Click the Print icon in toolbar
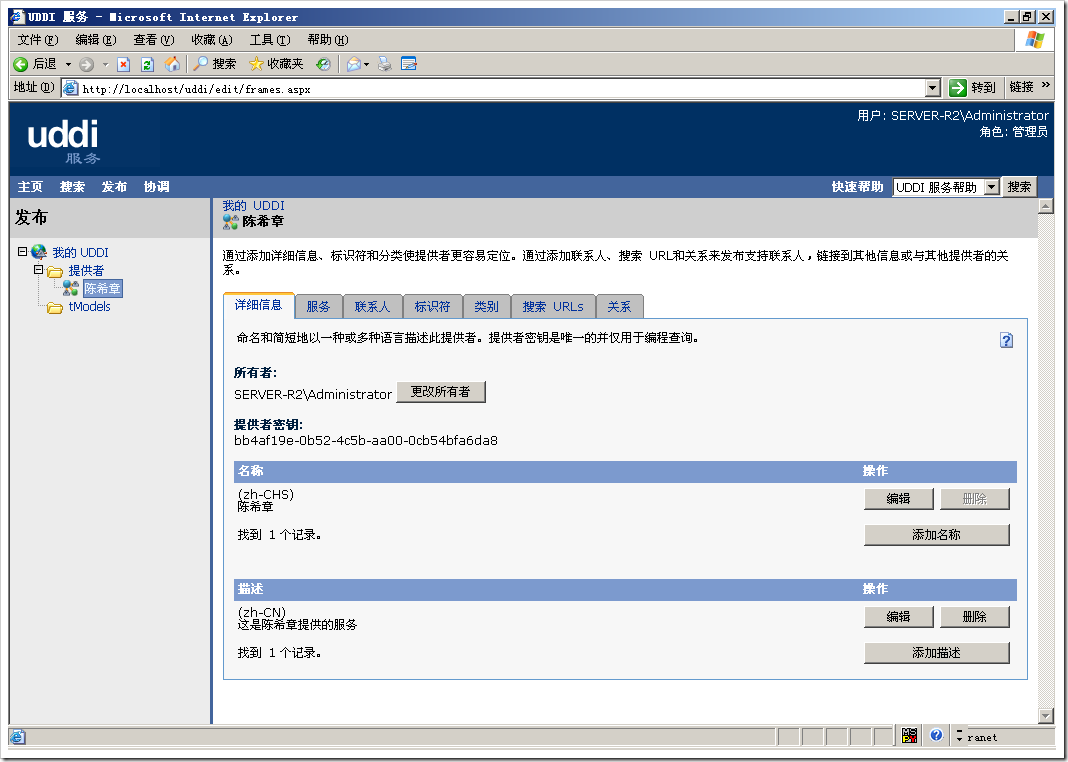Screen dimensions: 1068x762 (x=385, y=64)
